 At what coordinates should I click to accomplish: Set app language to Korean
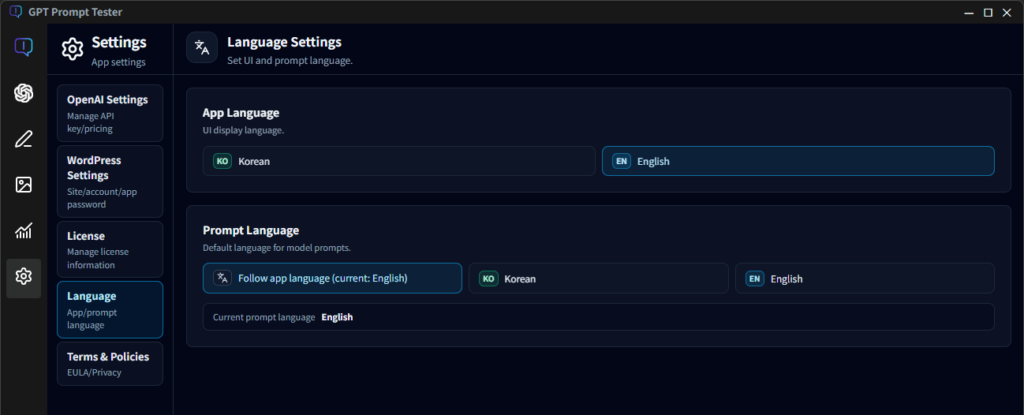[399, 161]
